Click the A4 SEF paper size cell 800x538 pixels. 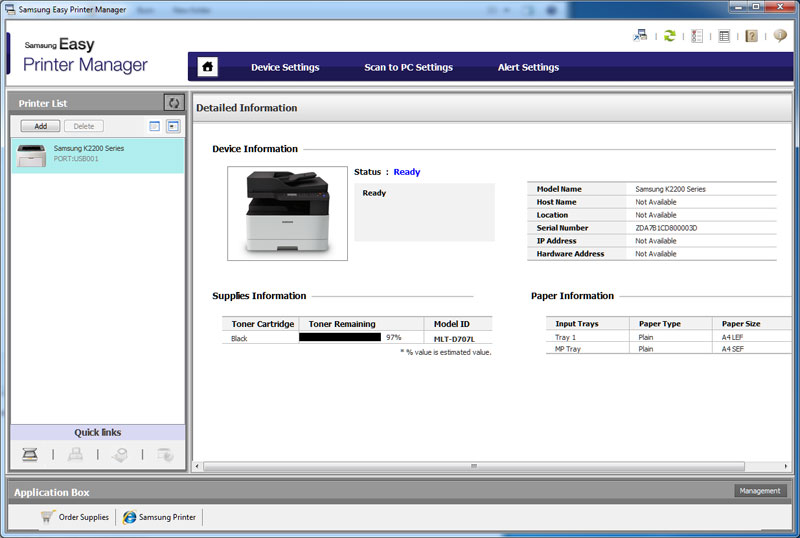coord(732,349)
